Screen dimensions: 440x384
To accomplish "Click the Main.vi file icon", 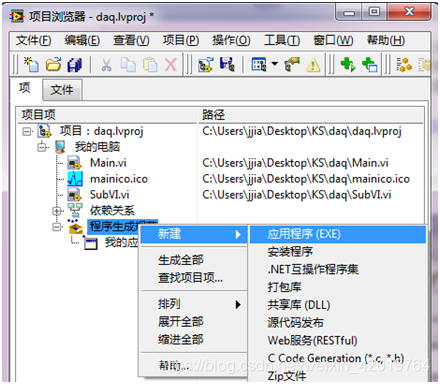I will 74,163.
